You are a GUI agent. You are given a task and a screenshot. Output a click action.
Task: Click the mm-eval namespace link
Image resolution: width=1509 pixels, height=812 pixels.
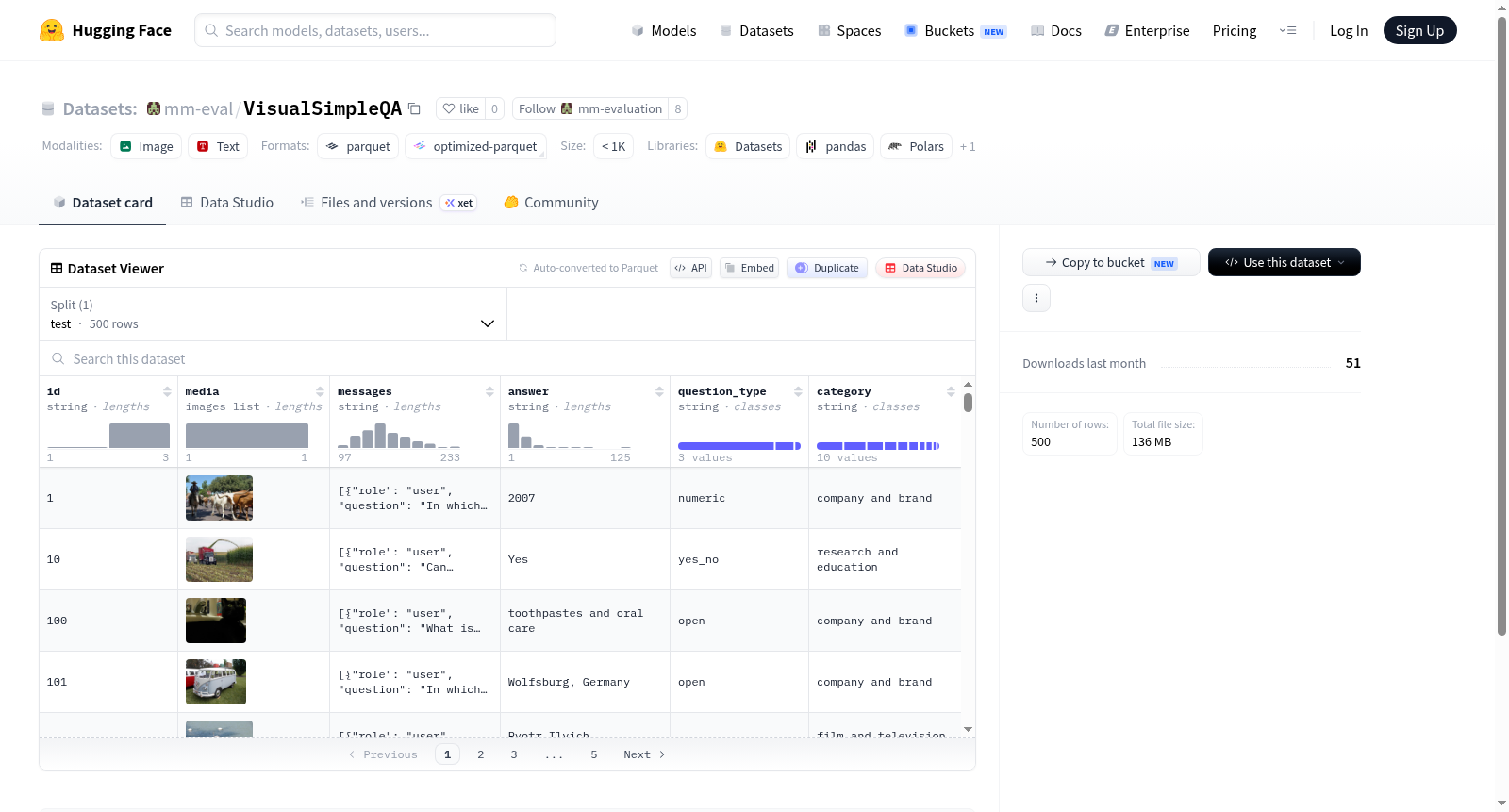198,108
